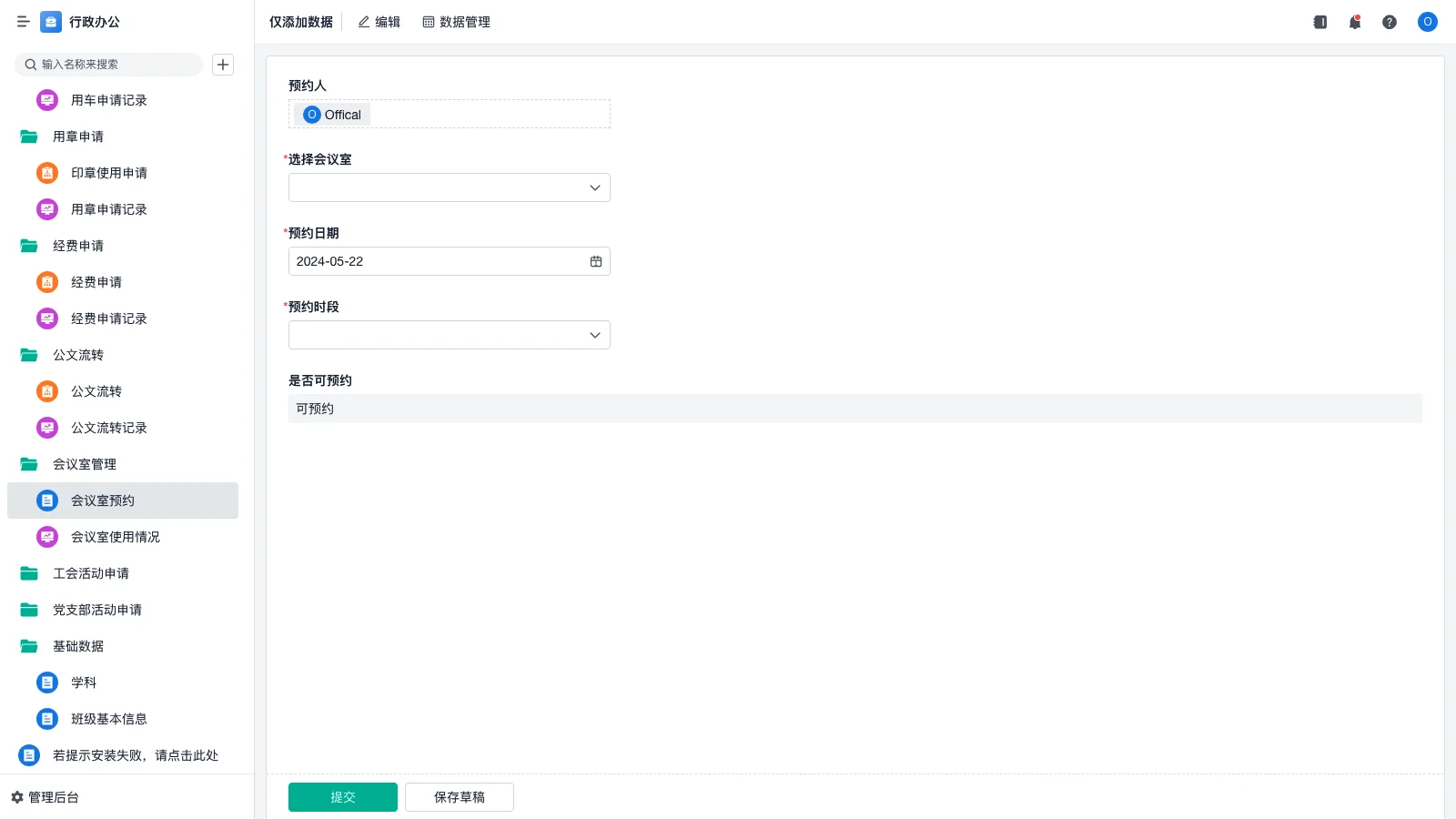Open the 选择会议室 dropdown
The width and height of the screenshot is (1456, 819).
[x=450, y=187]
